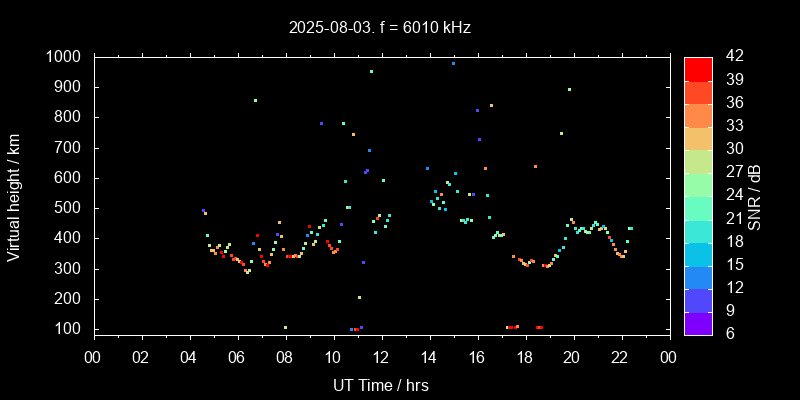The image size is (800, 400).
Task: Click the red 39–42 dB colorbar segment
Action: [x=698, y=68]
